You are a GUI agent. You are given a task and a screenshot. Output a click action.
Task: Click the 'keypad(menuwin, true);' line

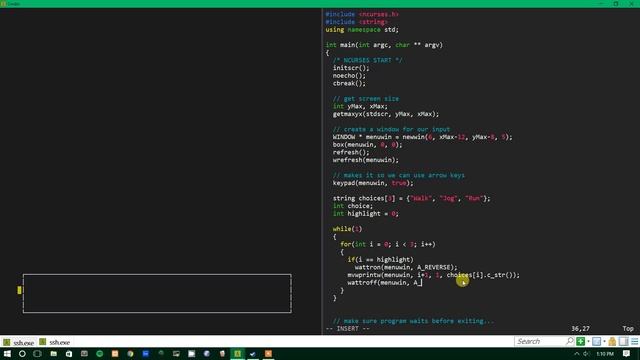point(373,183)
